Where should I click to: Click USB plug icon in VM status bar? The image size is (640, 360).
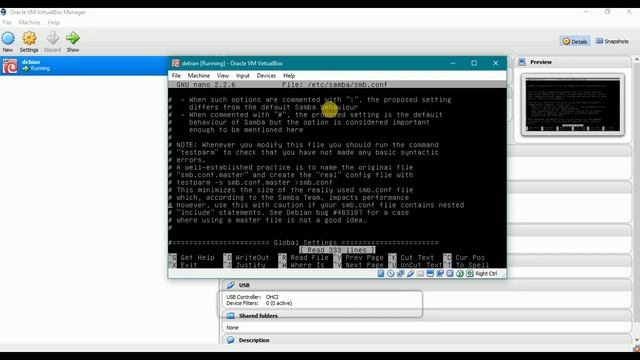[x=411, y=273]
